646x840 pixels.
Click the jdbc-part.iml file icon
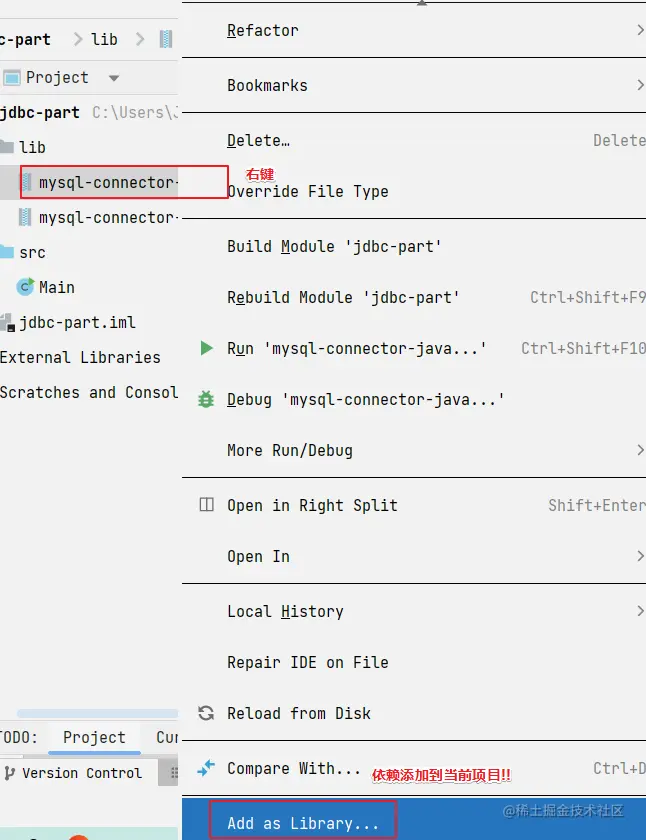point(8,322)
